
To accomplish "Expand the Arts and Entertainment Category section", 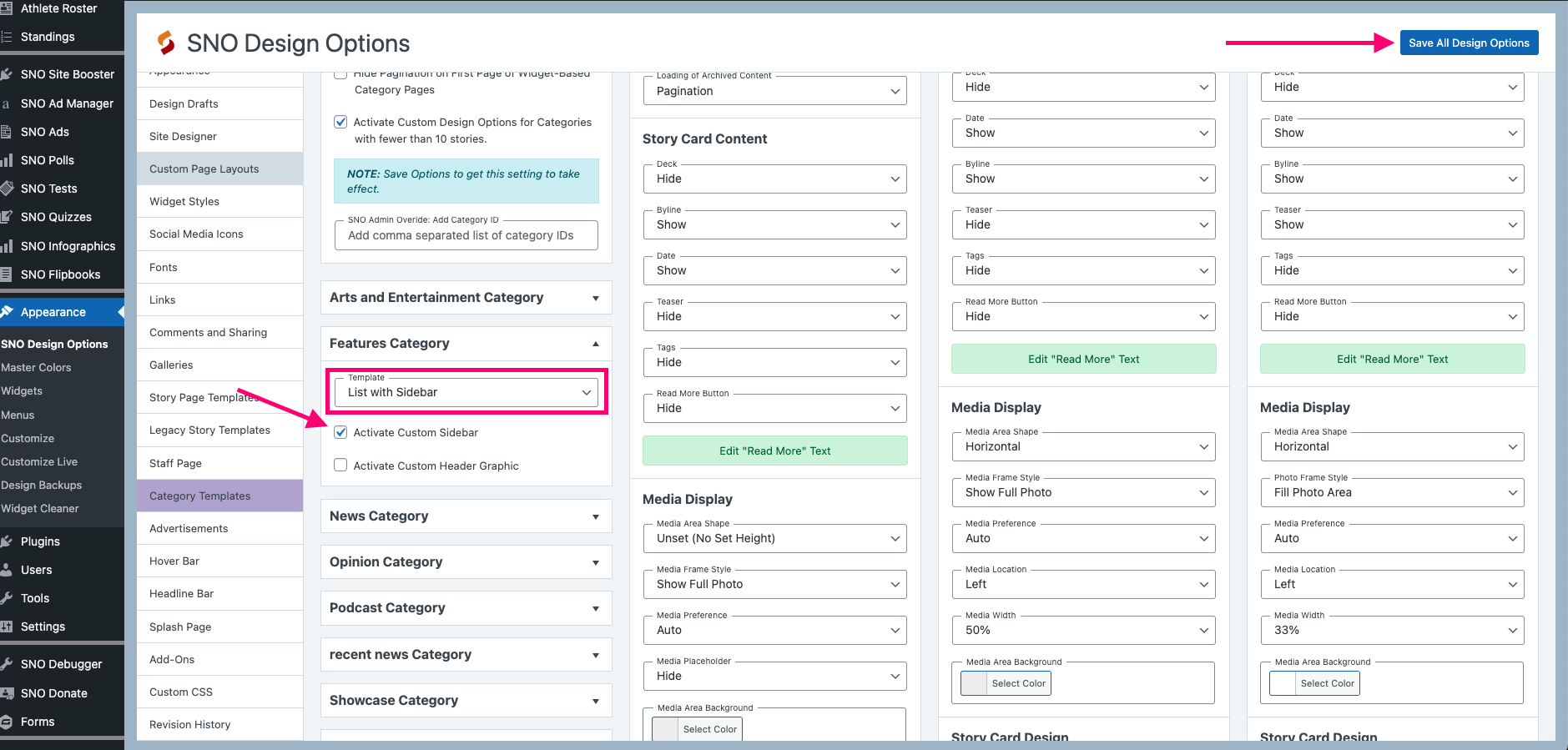I will tap(466, 298).
